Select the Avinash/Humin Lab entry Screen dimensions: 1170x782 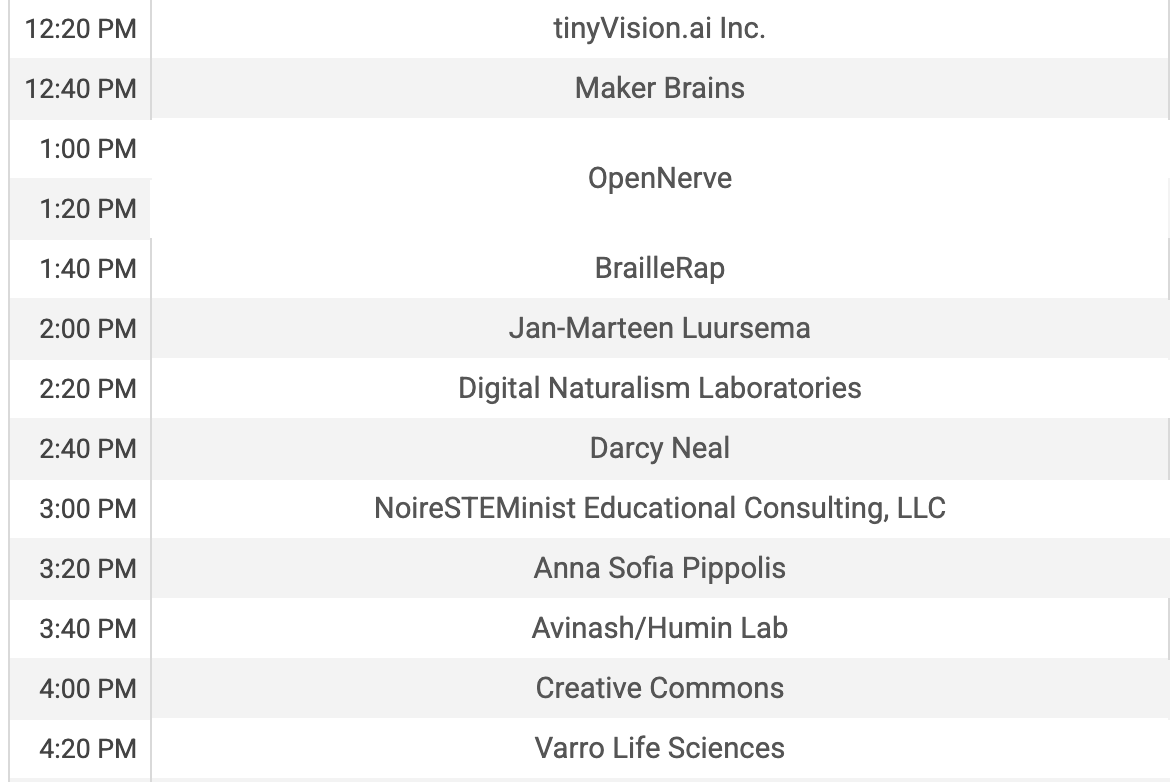[x=660, y=628]
